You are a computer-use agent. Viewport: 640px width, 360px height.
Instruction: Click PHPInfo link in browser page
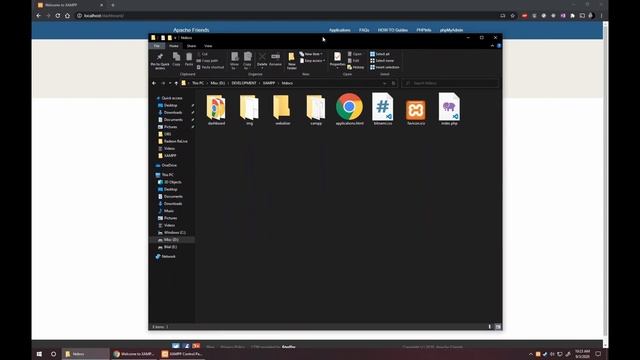424,30
